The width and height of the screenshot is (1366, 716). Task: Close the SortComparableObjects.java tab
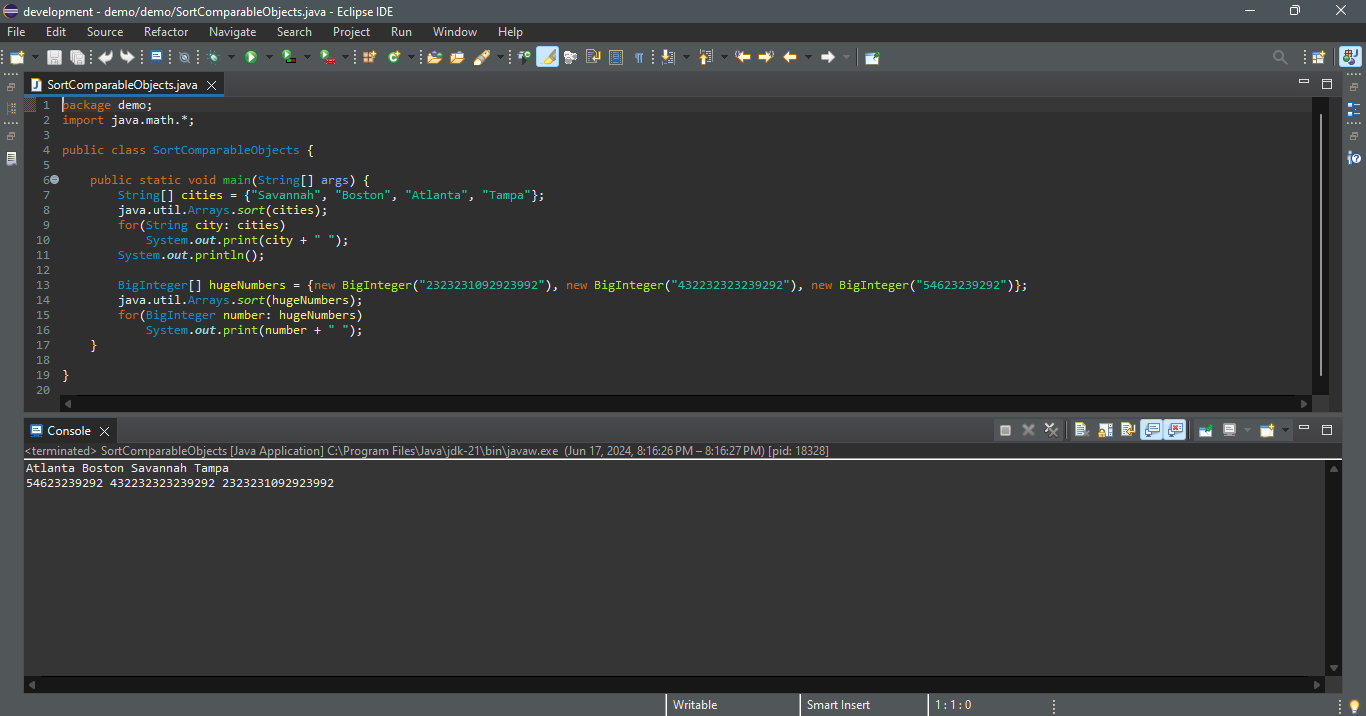tap(211, 85)
